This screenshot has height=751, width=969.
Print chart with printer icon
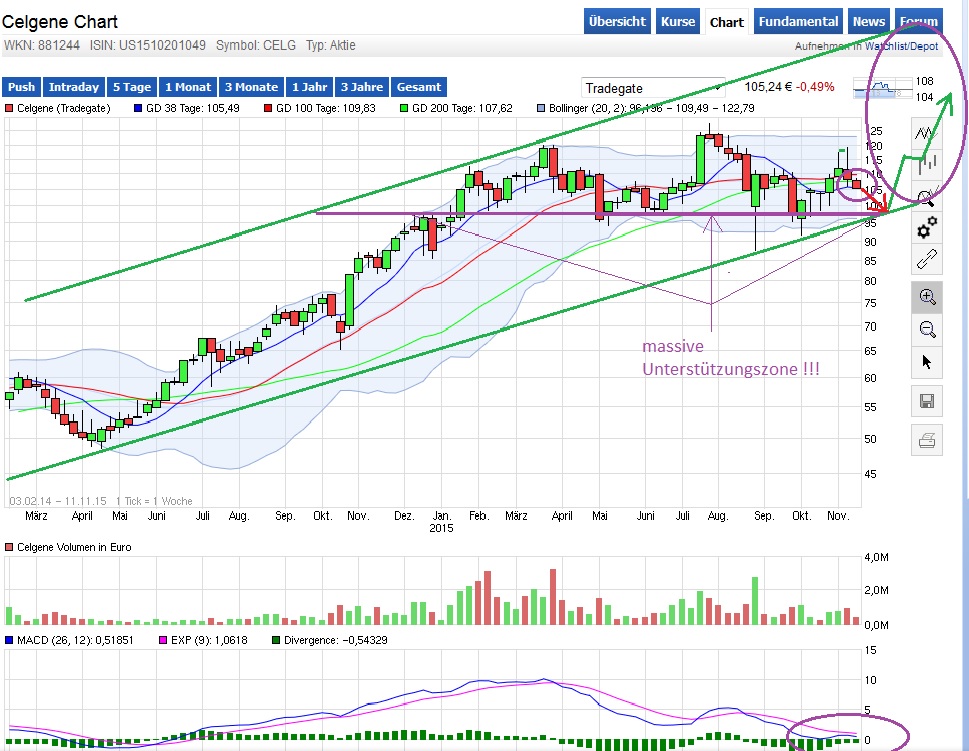tap(926, 439)
